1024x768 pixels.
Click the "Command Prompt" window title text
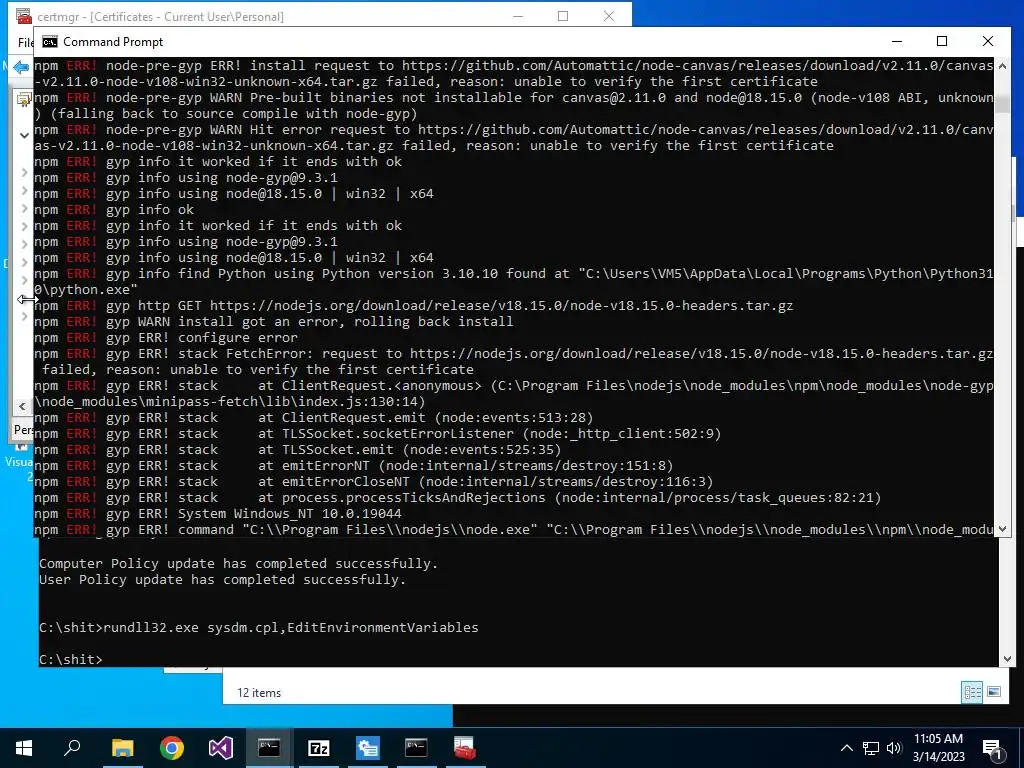pos(113,42)
